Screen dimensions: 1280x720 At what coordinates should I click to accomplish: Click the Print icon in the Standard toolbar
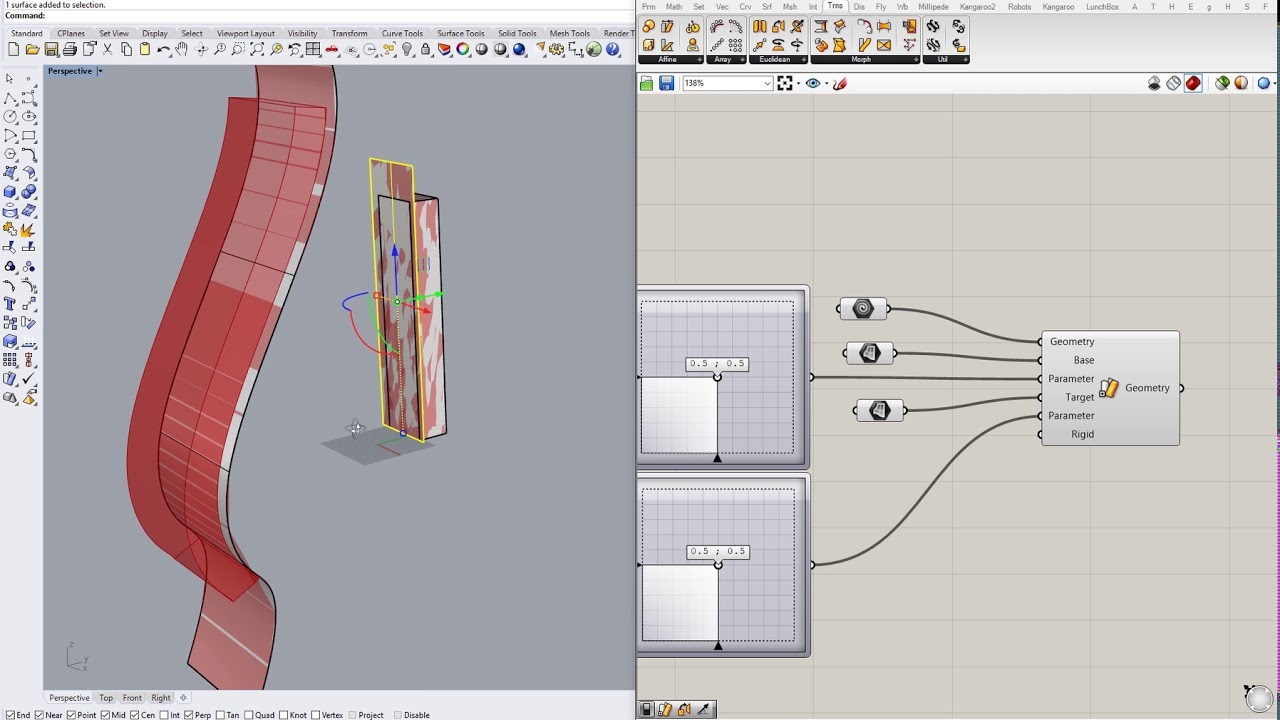pos(69,49)
